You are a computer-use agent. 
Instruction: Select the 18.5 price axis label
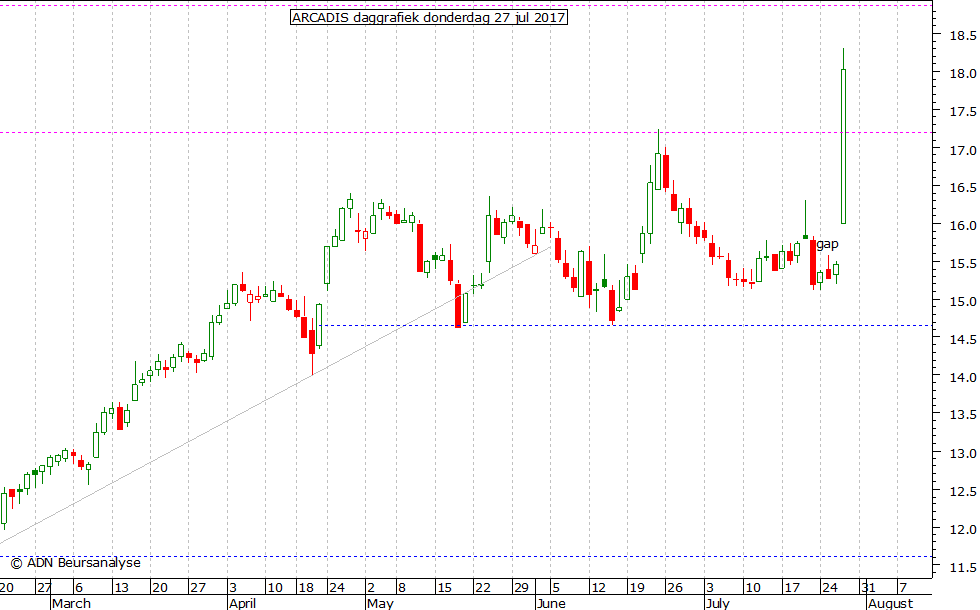pos(963,36)
